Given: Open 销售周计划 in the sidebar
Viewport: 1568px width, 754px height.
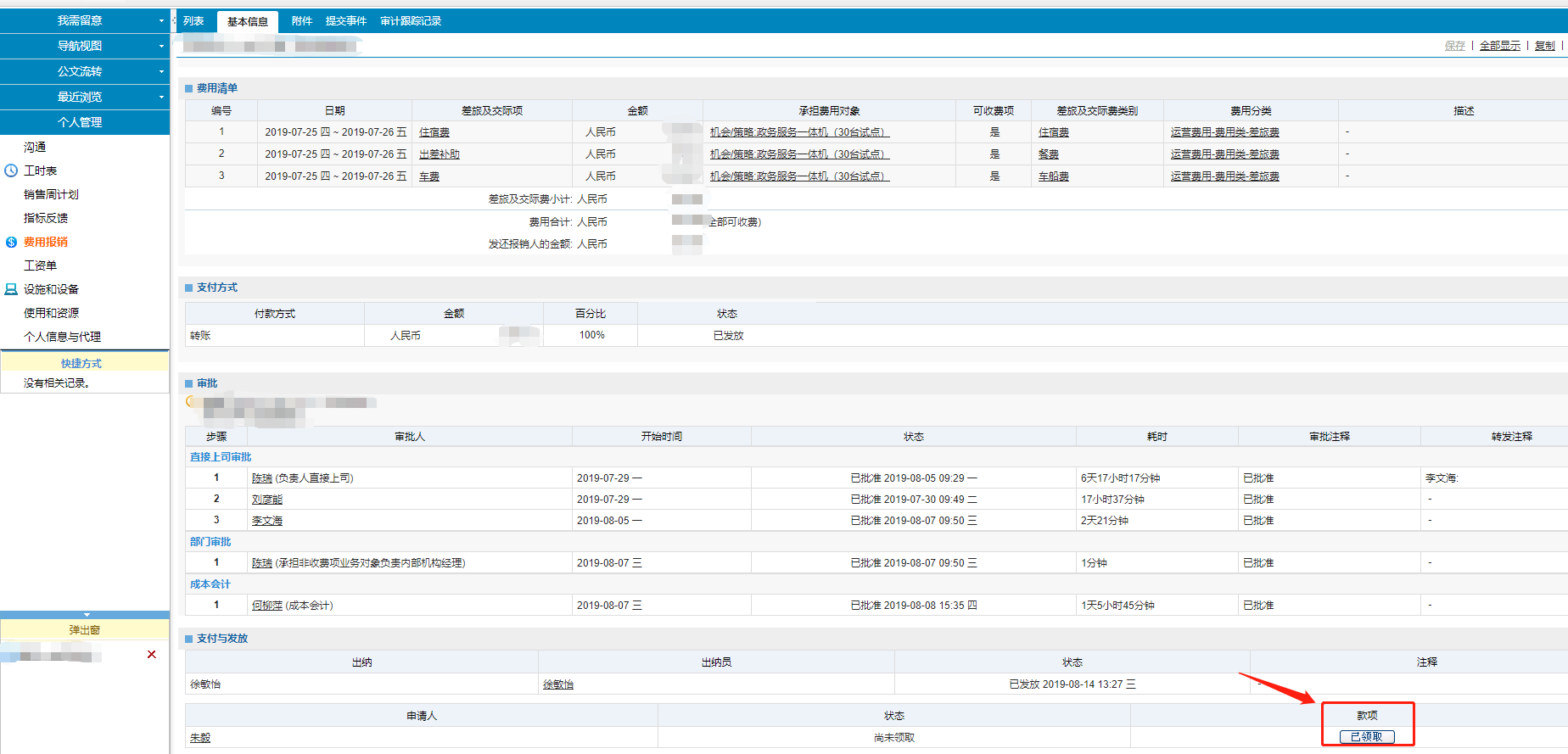Looking at the screenshot, I should [x=51, y=194].
